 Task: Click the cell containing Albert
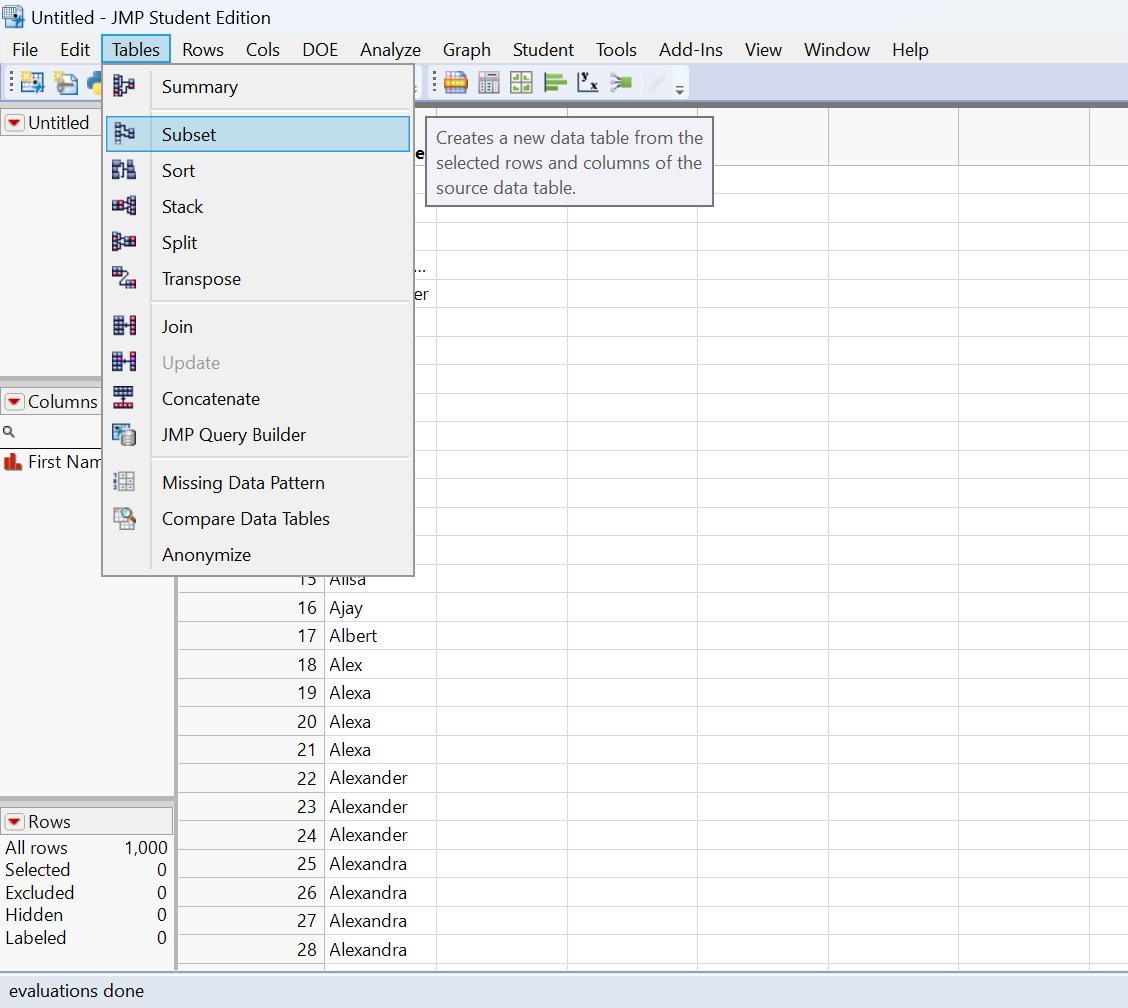pyautogui.click(x=353, y=636)
